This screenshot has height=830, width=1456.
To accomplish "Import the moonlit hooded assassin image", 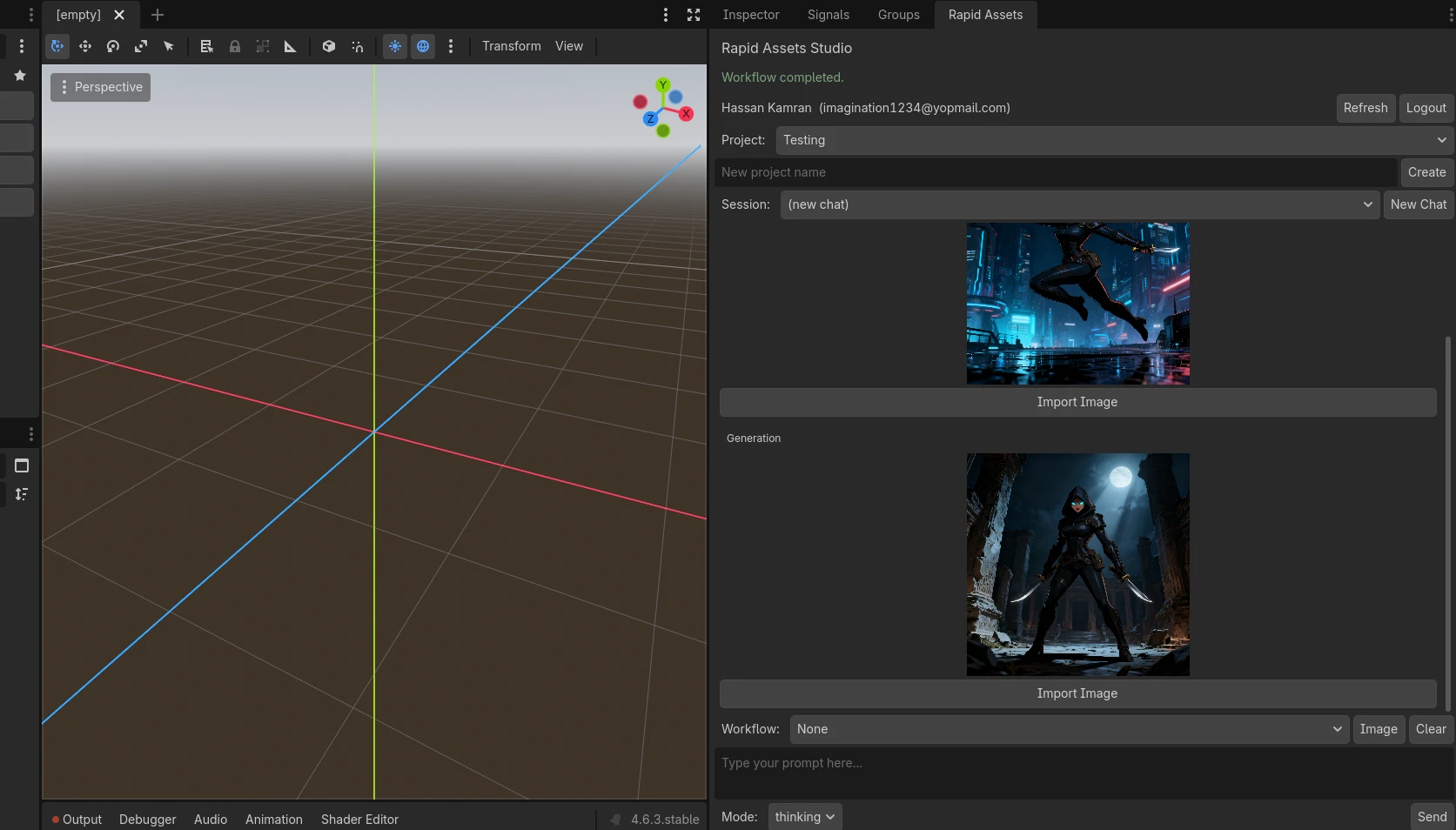I will [1077, 693].
